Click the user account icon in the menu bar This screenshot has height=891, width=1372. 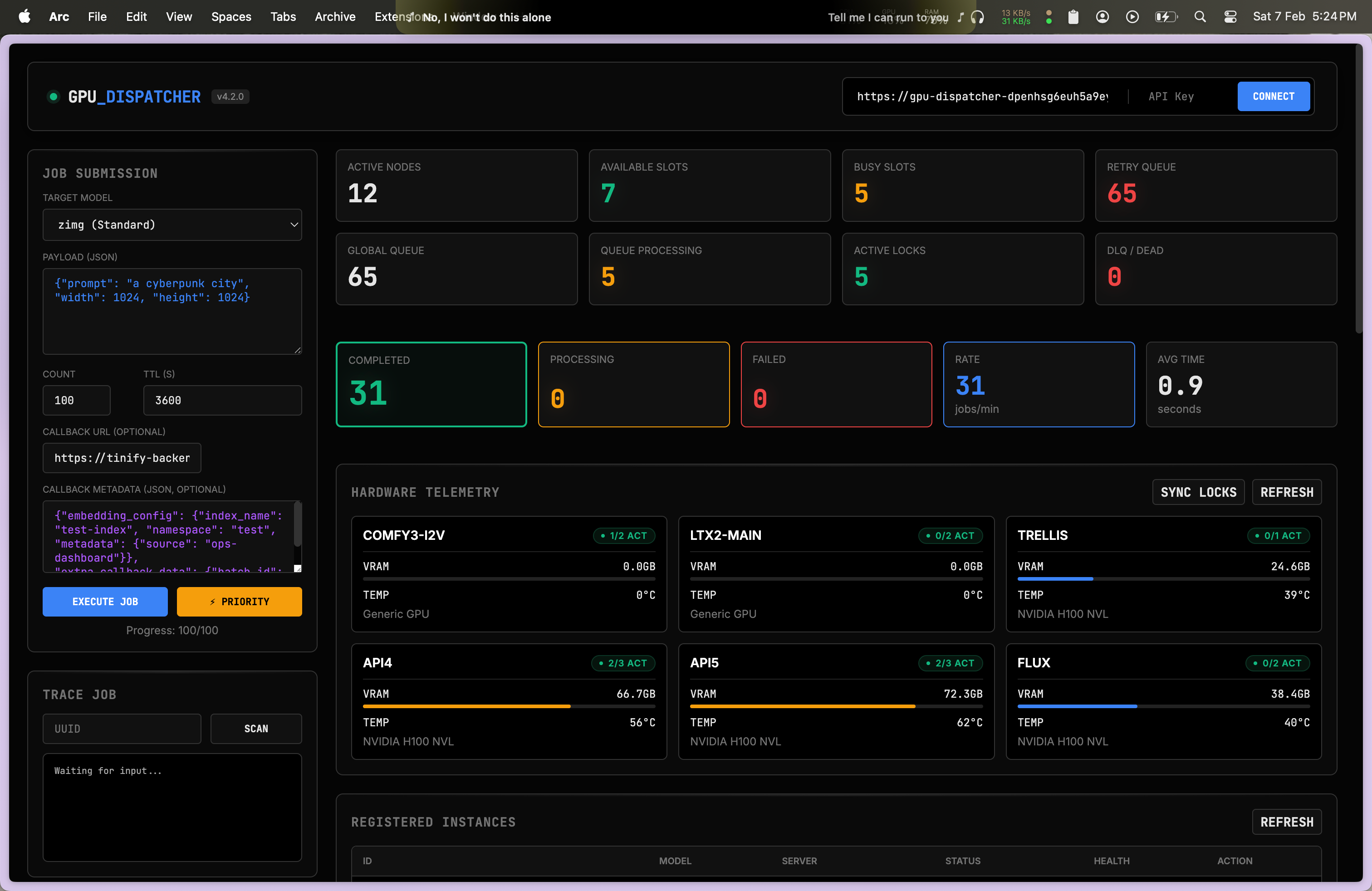click(1102, 17)
